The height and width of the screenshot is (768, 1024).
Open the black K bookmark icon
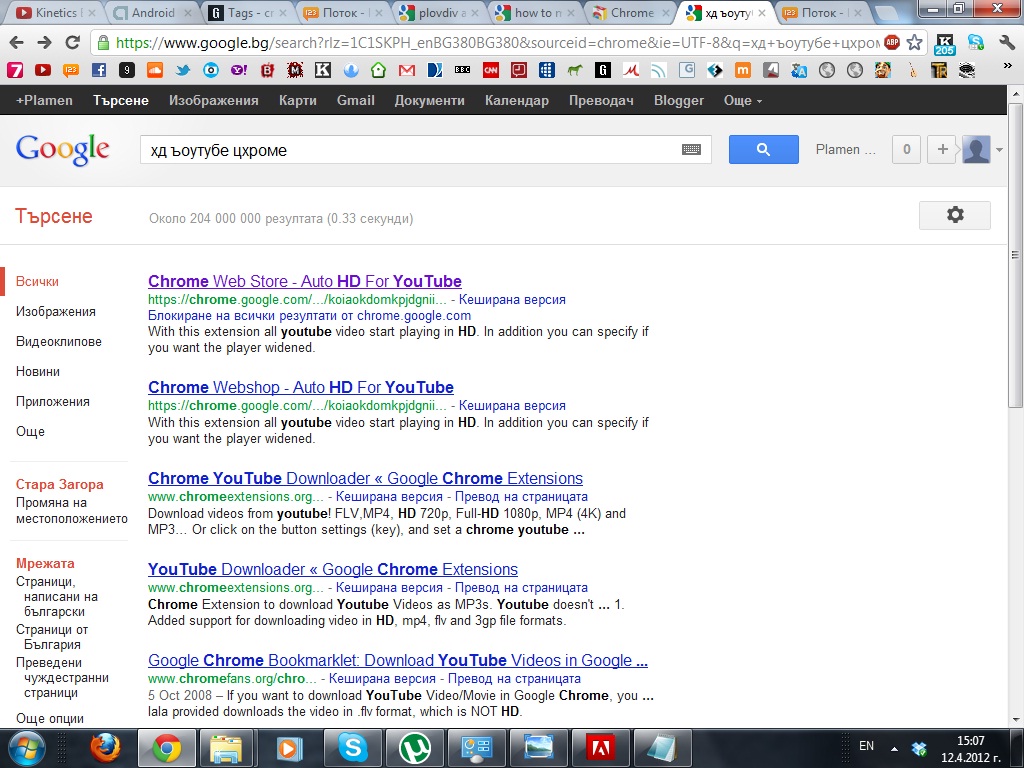tap(323, 70)
